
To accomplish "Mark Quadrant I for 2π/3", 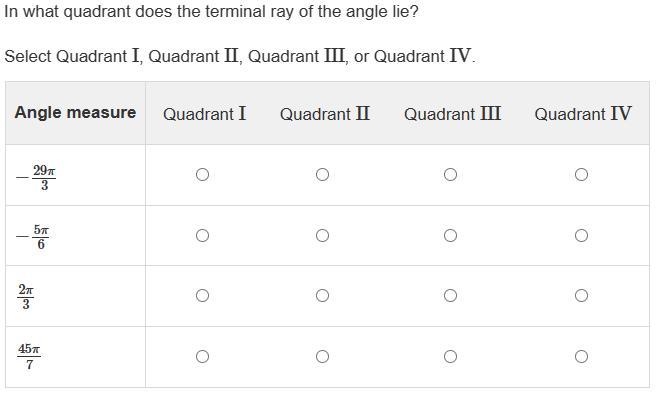I will [202, 296].
